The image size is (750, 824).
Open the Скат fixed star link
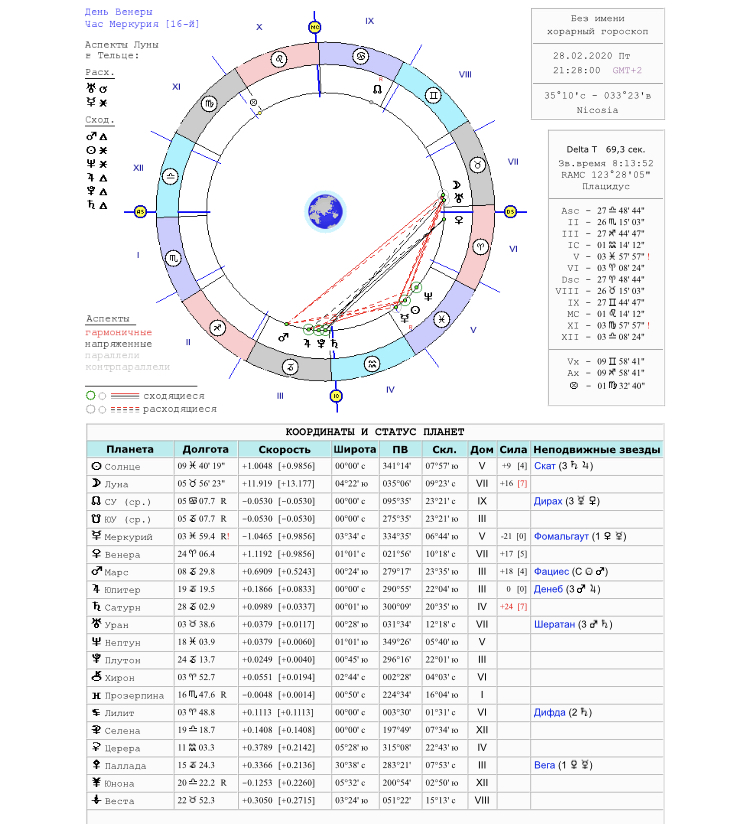pos(544,466)
